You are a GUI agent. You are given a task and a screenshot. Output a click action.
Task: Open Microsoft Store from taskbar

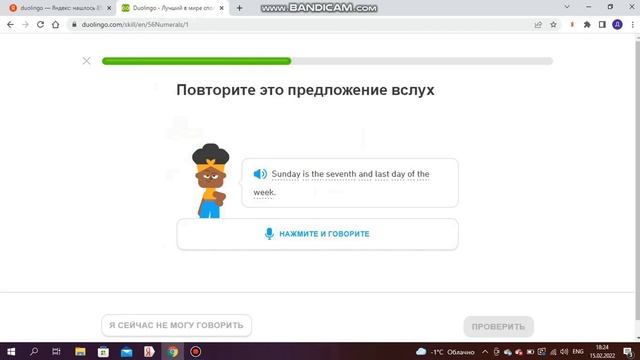tap(103, 351)
